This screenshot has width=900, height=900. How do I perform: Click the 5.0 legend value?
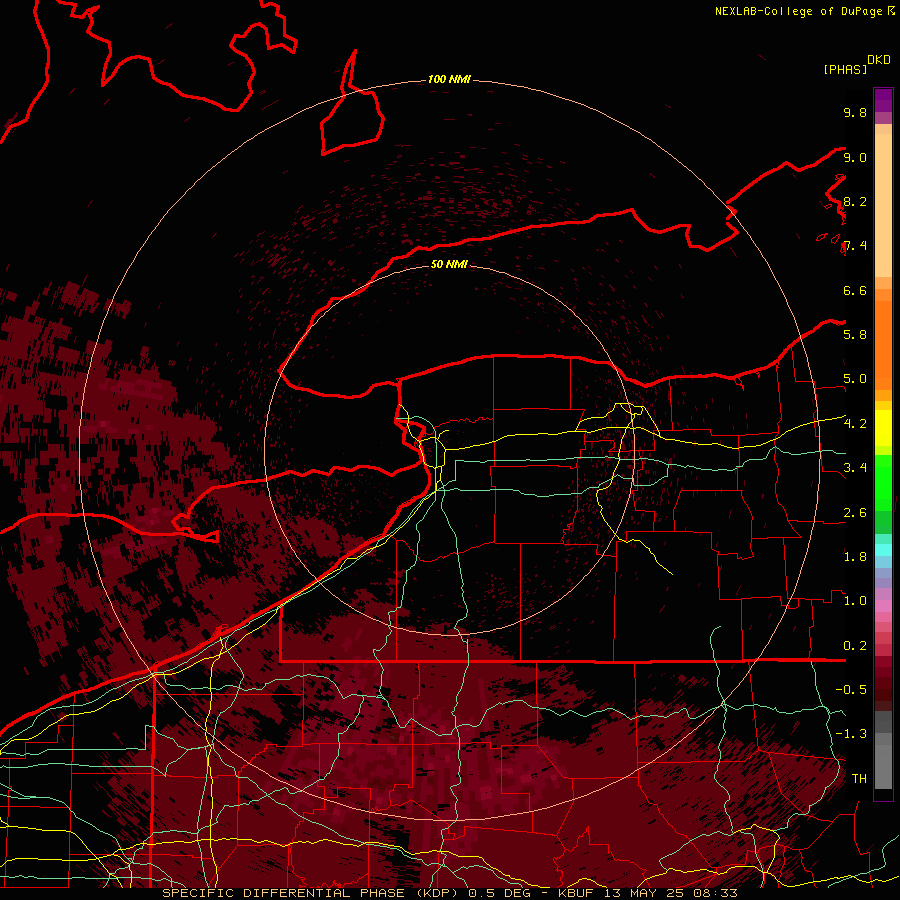pos(855,379)
